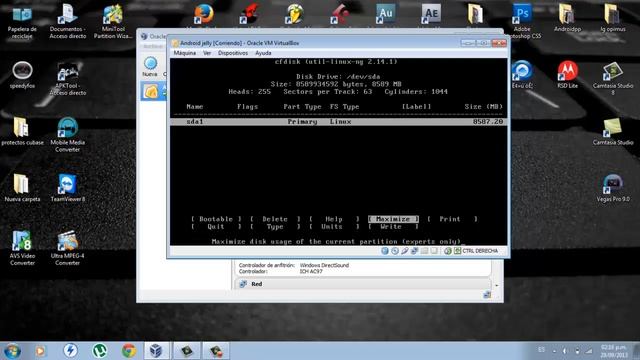This screenshot has width=640, height=360.
Task: Open the Documentos - Acceso directo shortcut
Action: click(68, 22)
